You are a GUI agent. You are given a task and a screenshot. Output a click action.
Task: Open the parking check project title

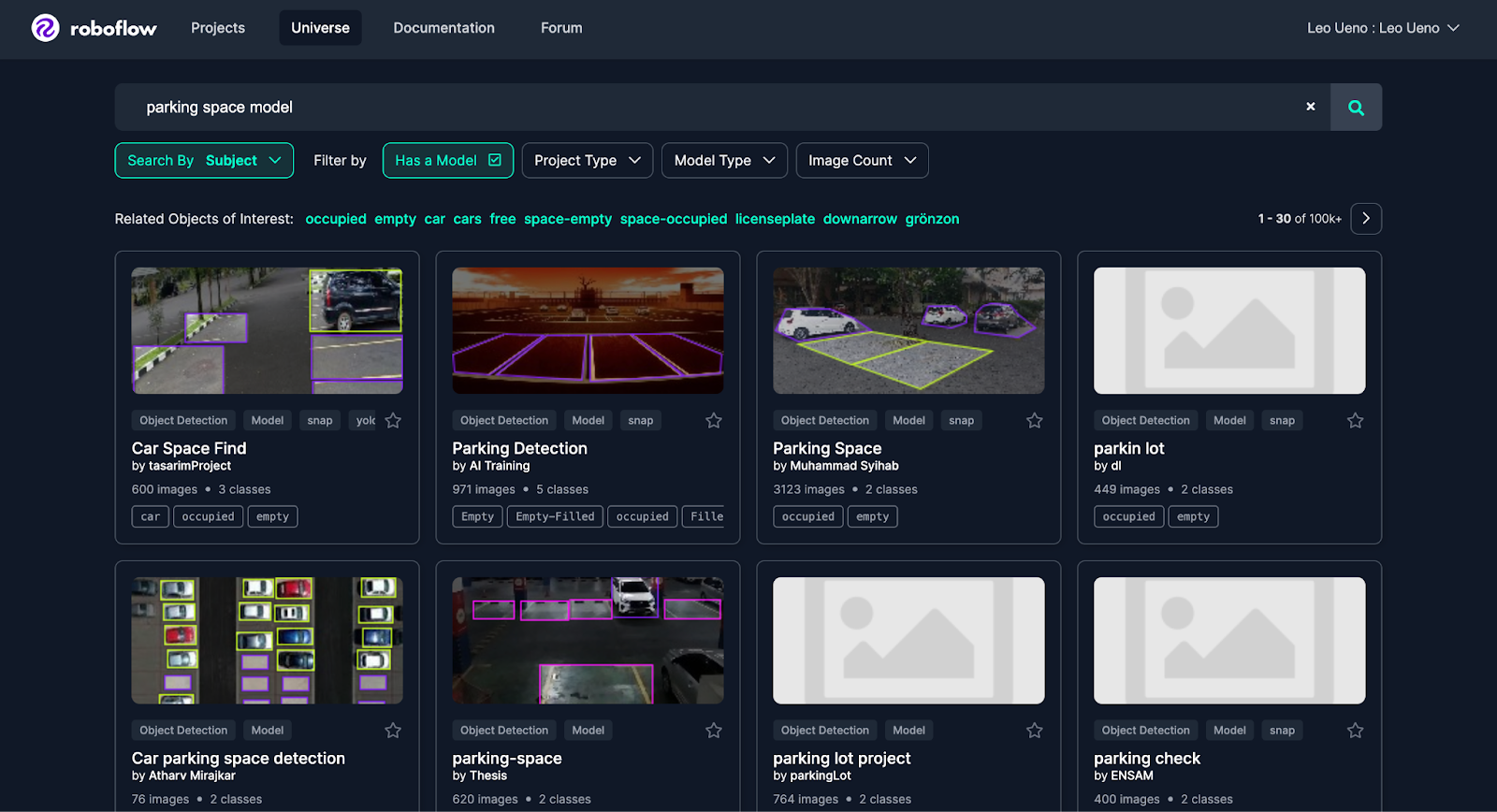pos(1147,758)
